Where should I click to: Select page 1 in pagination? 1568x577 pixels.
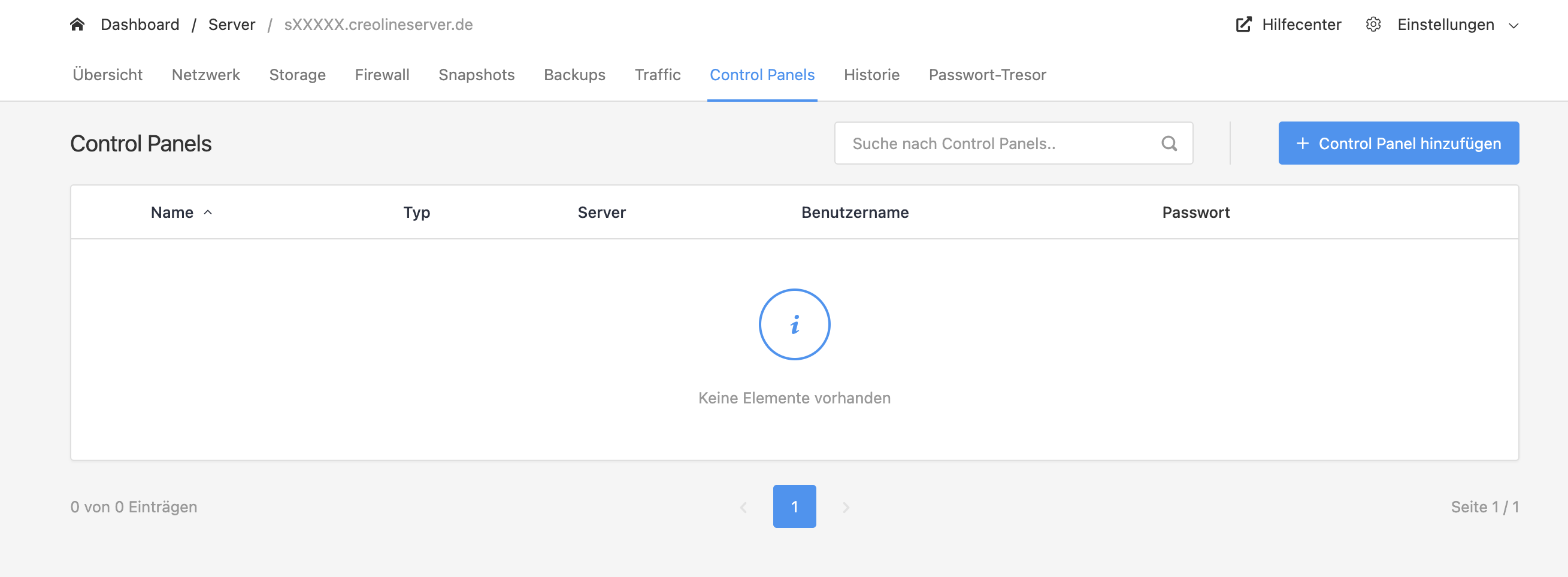794,506
